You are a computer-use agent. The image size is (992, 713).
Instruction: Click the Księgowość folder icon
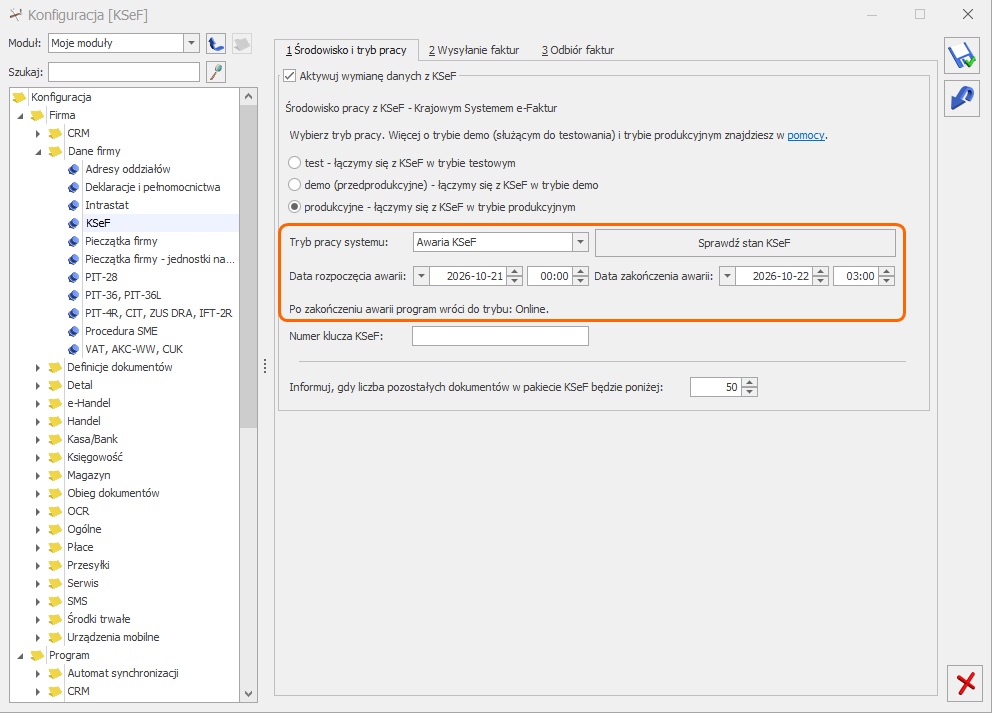[56, 457]
